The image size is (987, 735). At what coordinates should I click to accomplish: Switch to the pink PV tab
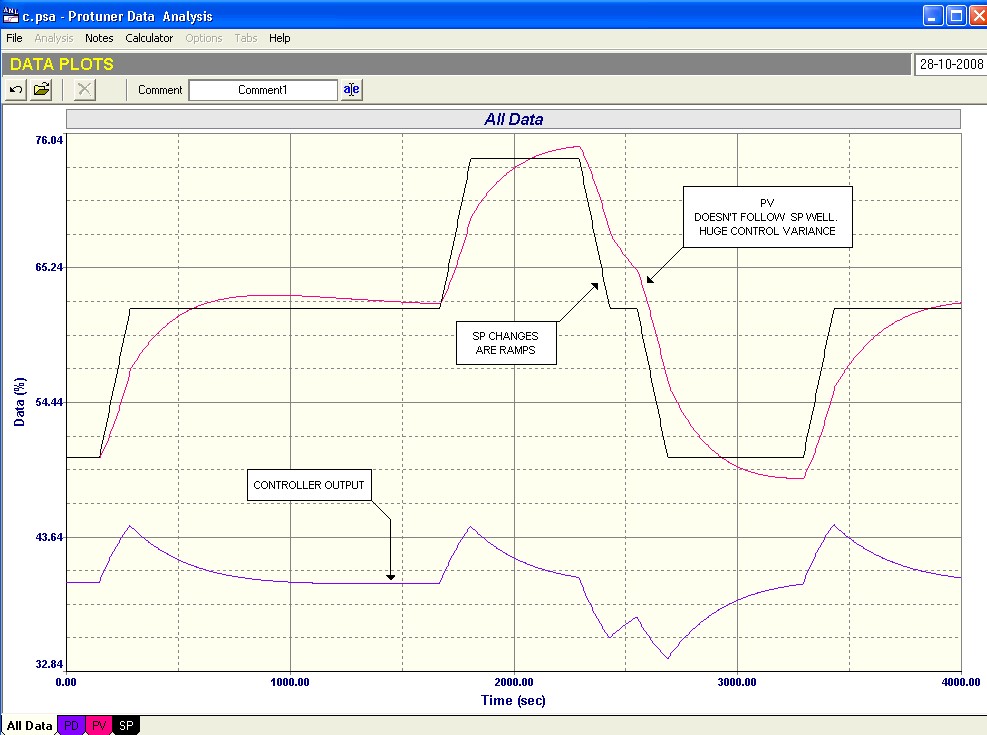(x=99, y=725)
